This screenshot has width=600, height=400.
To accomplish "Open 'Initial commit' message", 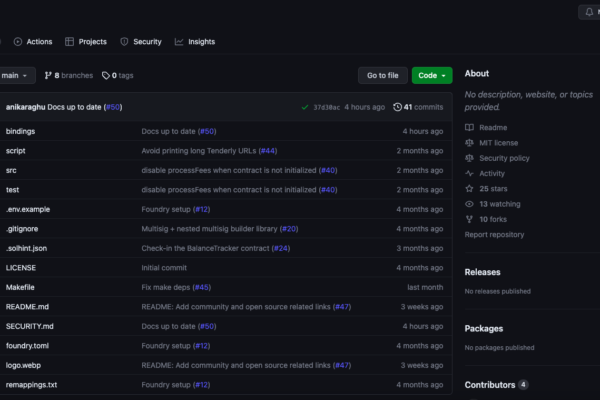I will point(164,268).
